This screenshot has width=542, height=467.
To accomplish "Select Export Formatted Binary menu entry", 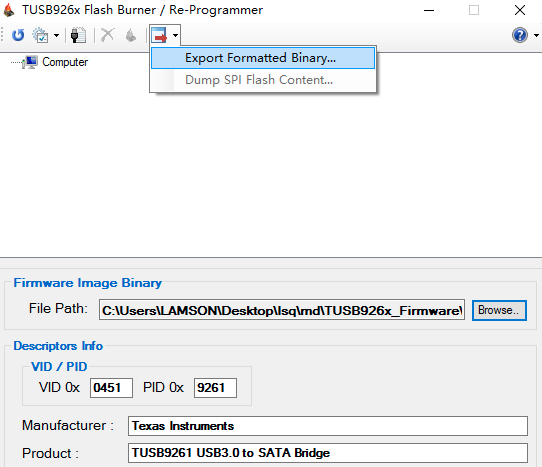I will pyautogui.click(x=263, y=58).
